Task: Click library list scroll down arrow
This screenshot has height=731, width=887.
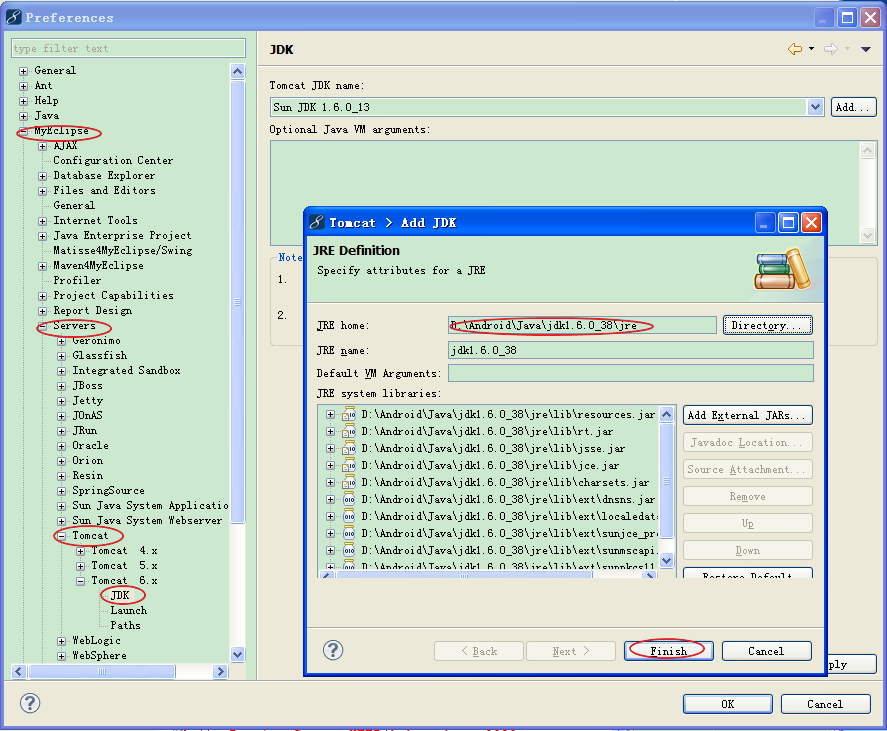Action: [666, 561]
